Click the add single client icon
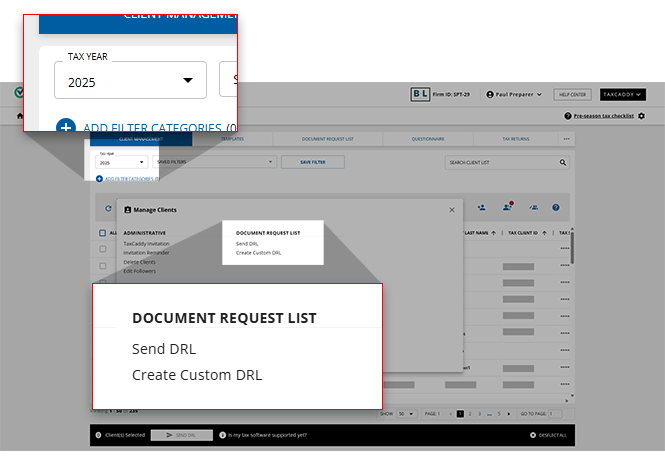 [x=481, y=207]
